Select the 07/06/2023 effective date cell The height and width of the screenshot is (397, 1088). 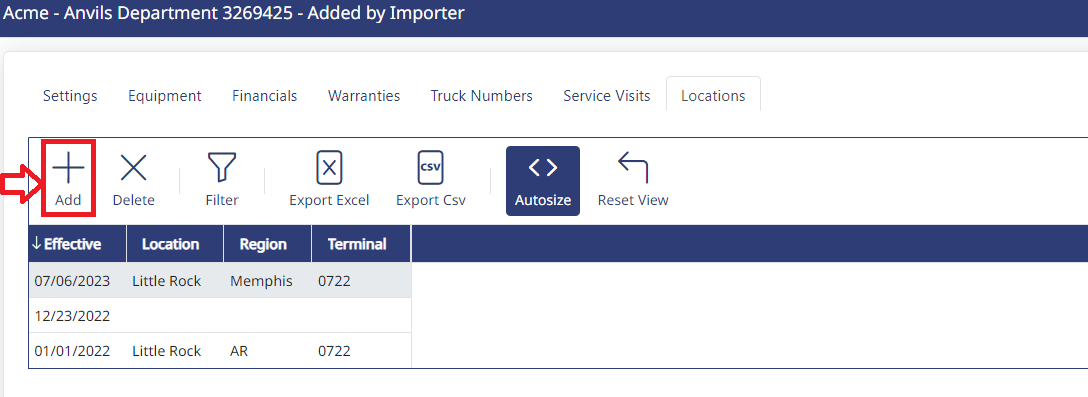[x=78, y=281]
